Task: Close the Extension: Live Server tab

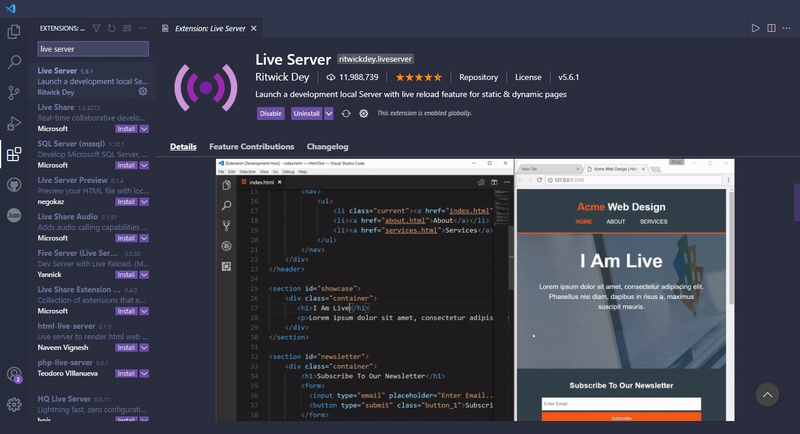Action: coord(254,29)
